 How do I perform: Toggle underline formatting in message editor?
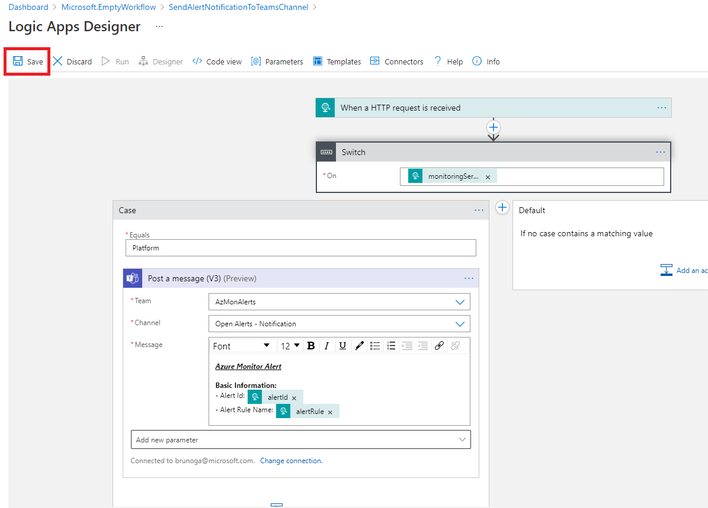[343, 346]
